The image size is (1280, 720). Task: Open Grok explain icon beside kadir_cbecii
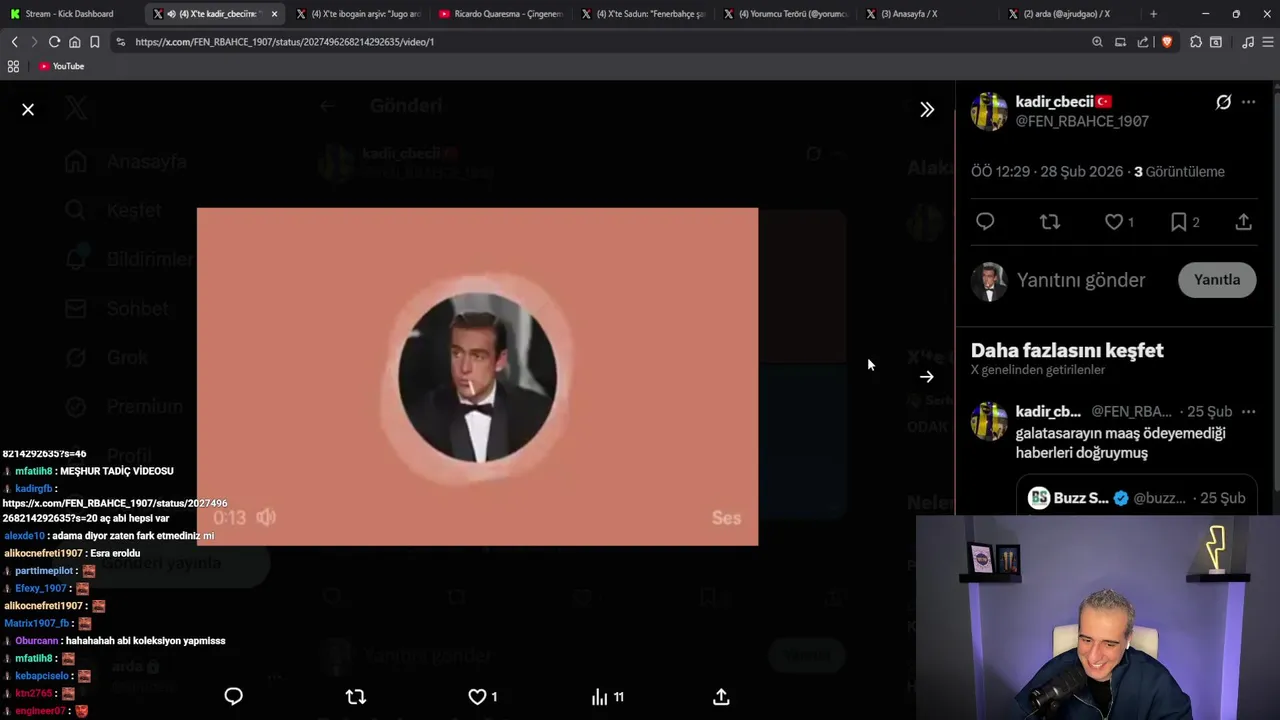pyautogui.click(x=1223, y=102)
